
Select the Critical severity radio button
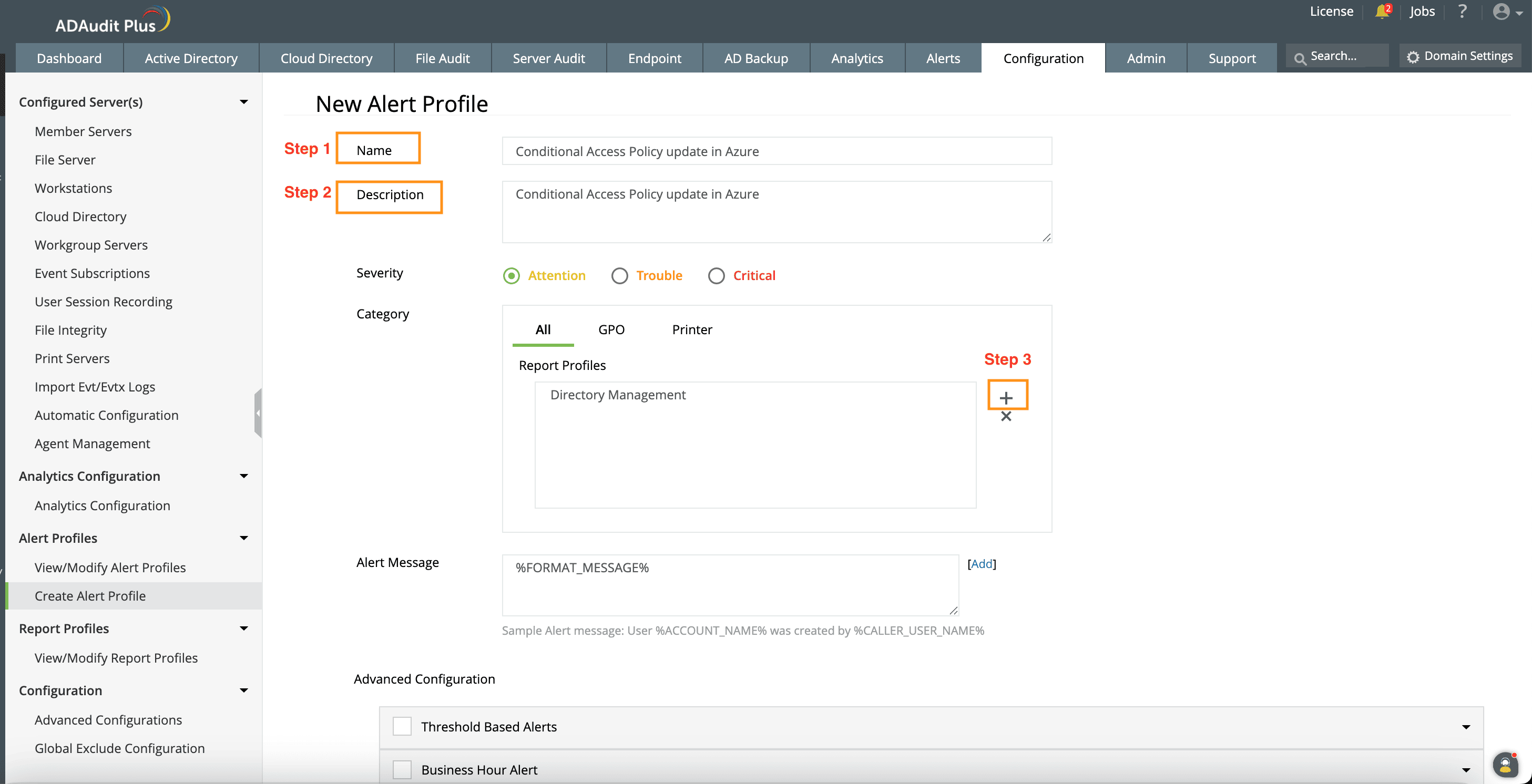pyautogui.click(x=716, y=276)
